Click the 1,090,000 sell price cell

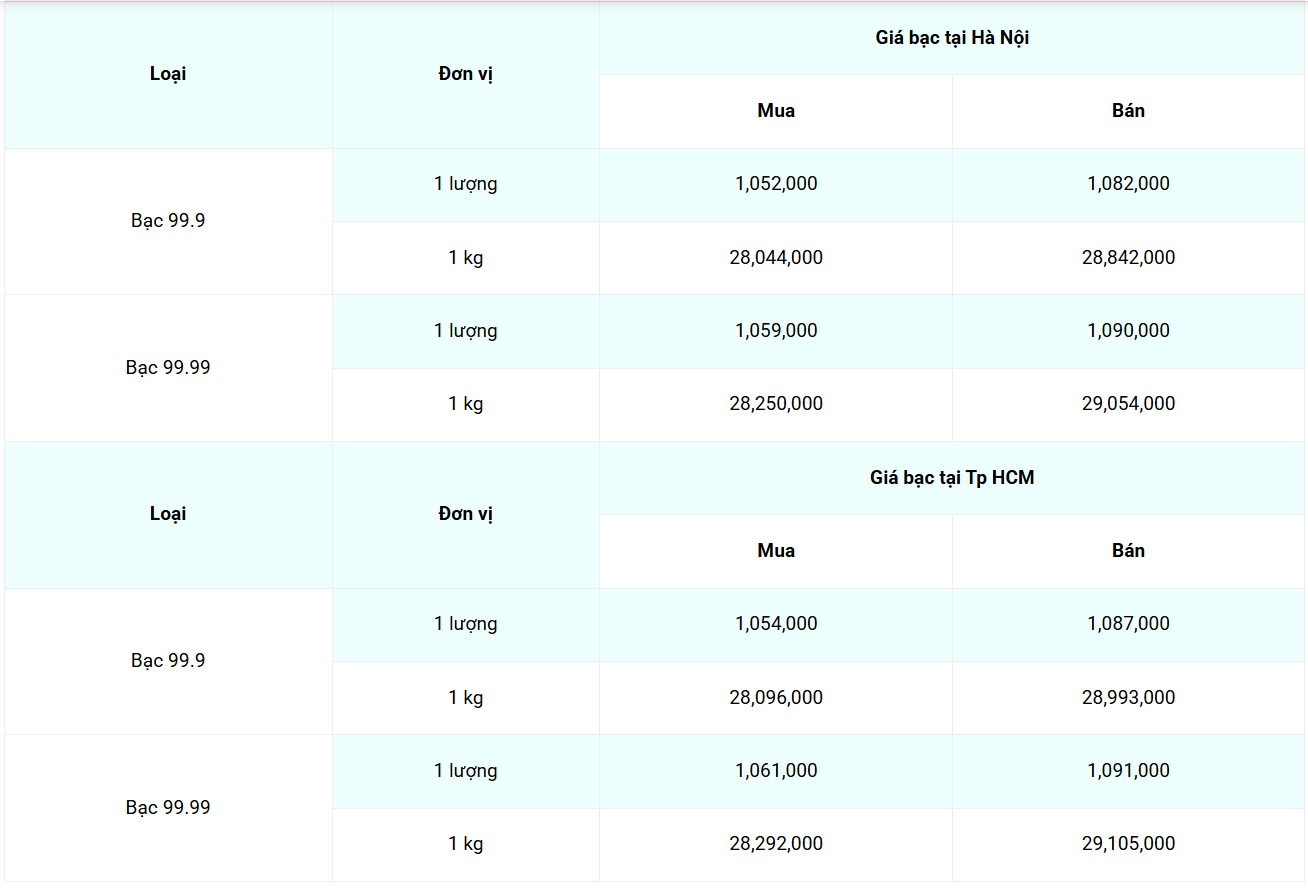click(x=1128, y=331)
